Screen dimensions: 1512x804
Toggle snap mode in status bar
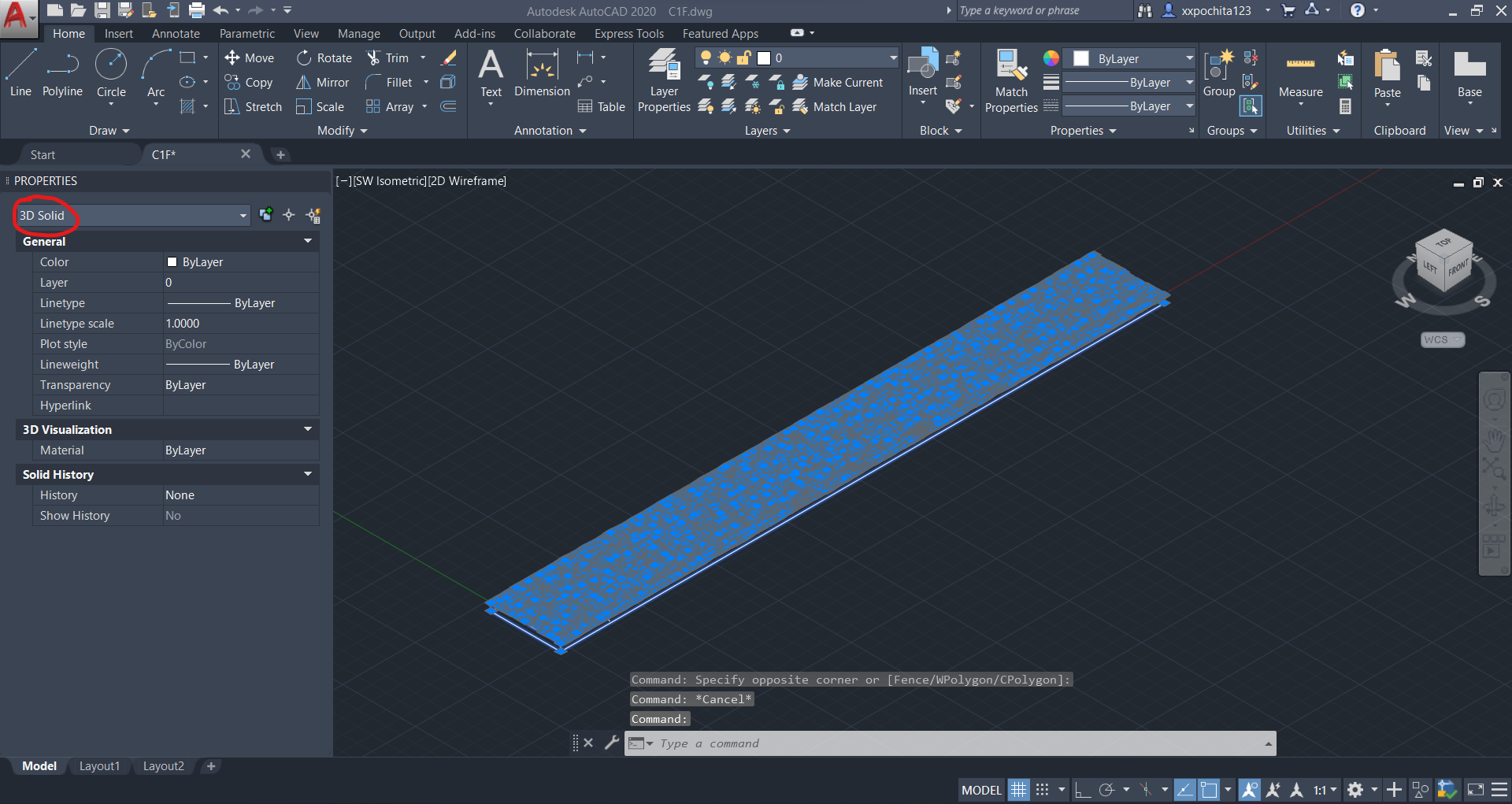[x=1043, y=789]
